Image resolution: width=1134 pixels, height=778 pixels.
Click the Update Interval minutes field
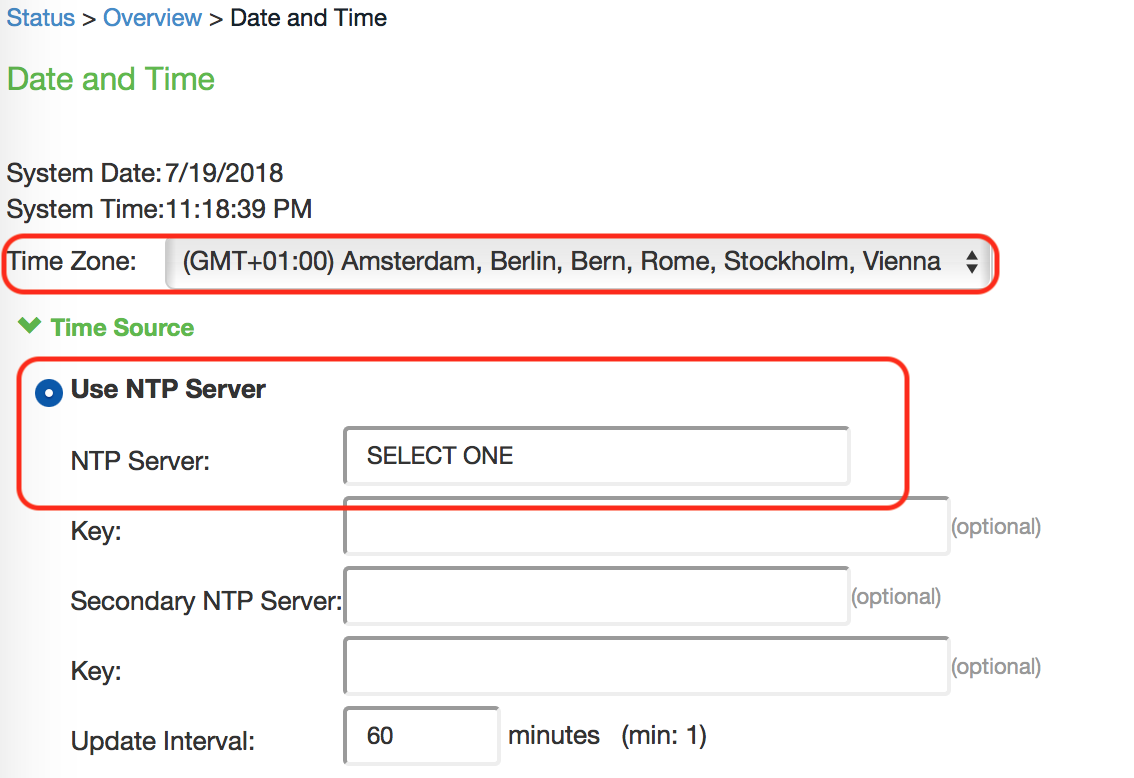(x=421, y=737)
